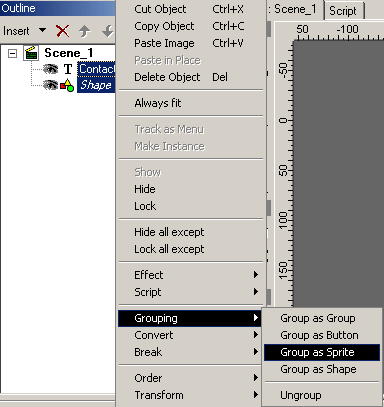Click the Shape object's shapes icon
384x407 pixels.
click(x=67, y=85)
